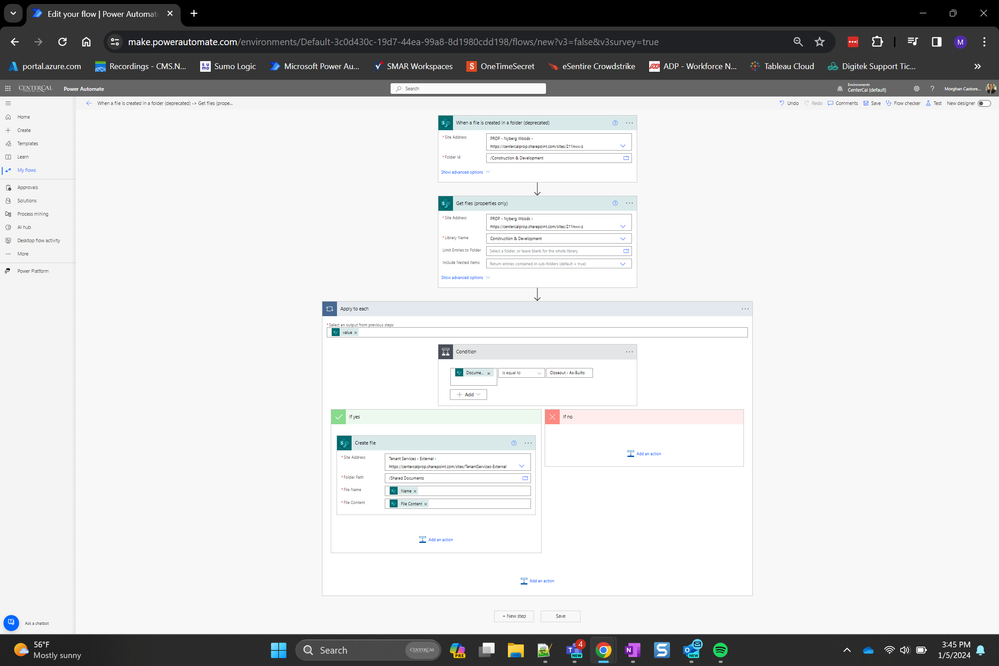The height and width of the screenshot is (666, 999).
Task: Show advanced options on trigger card
Action: tap(466, 172)
